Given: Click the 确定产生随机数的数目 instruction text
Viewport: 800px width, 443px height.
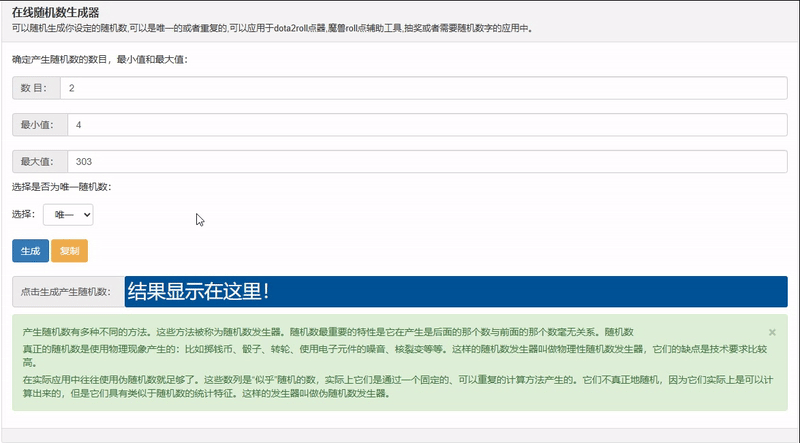Looking at the screenshot, I should (99, 59).
